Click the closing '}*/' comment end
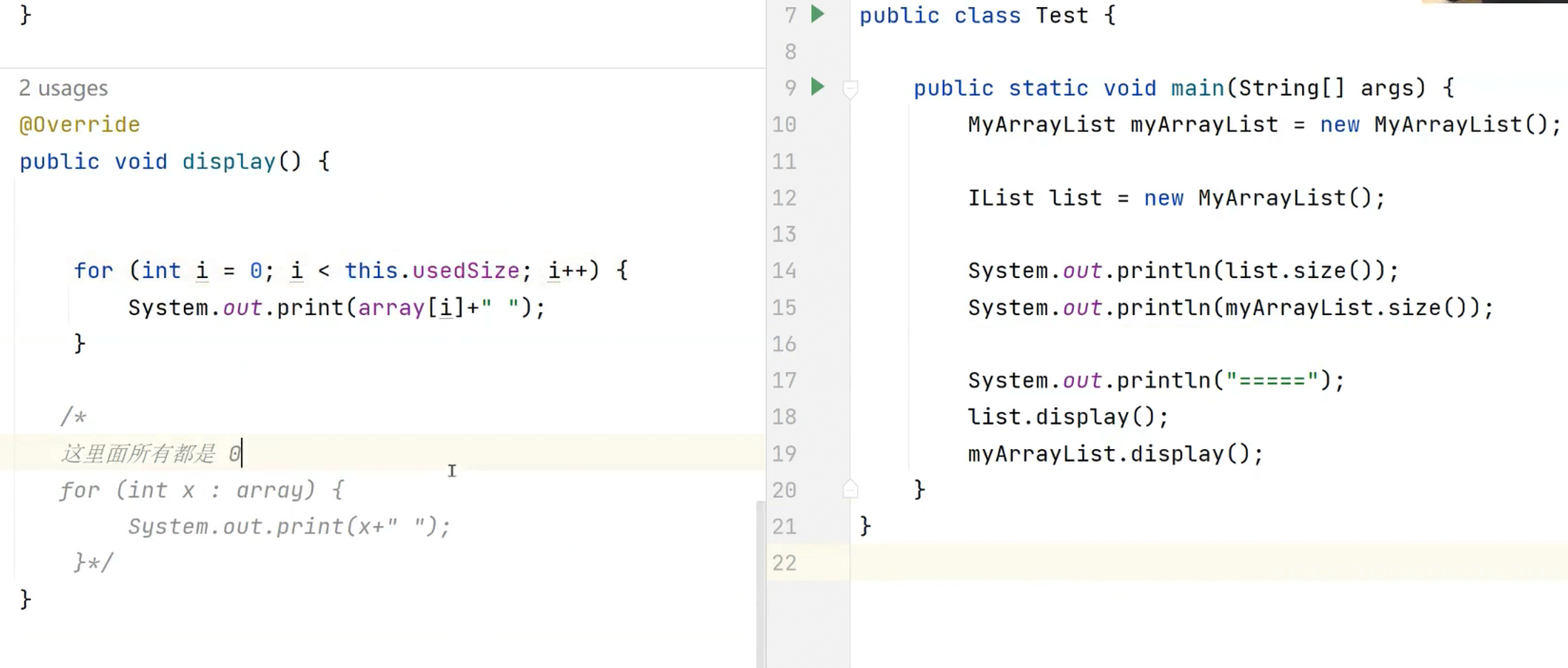This screenshot has height=668, width=1568. click(x=93, y=563)
